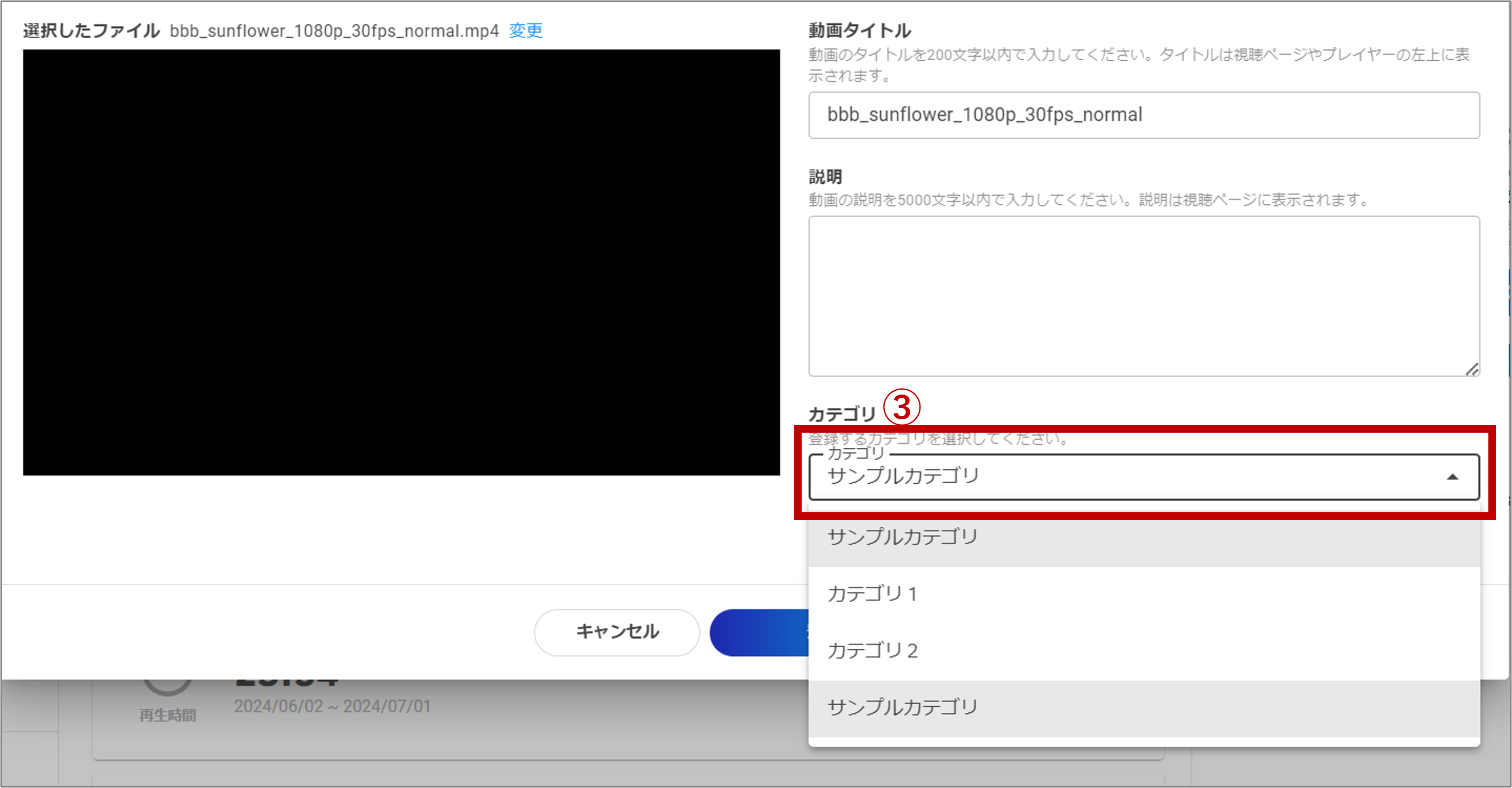Click the 2024/06/02～2024/07/01 date range text
Image resolution: width=1512 pixels, height=788 pixels.
pos(332,706)
